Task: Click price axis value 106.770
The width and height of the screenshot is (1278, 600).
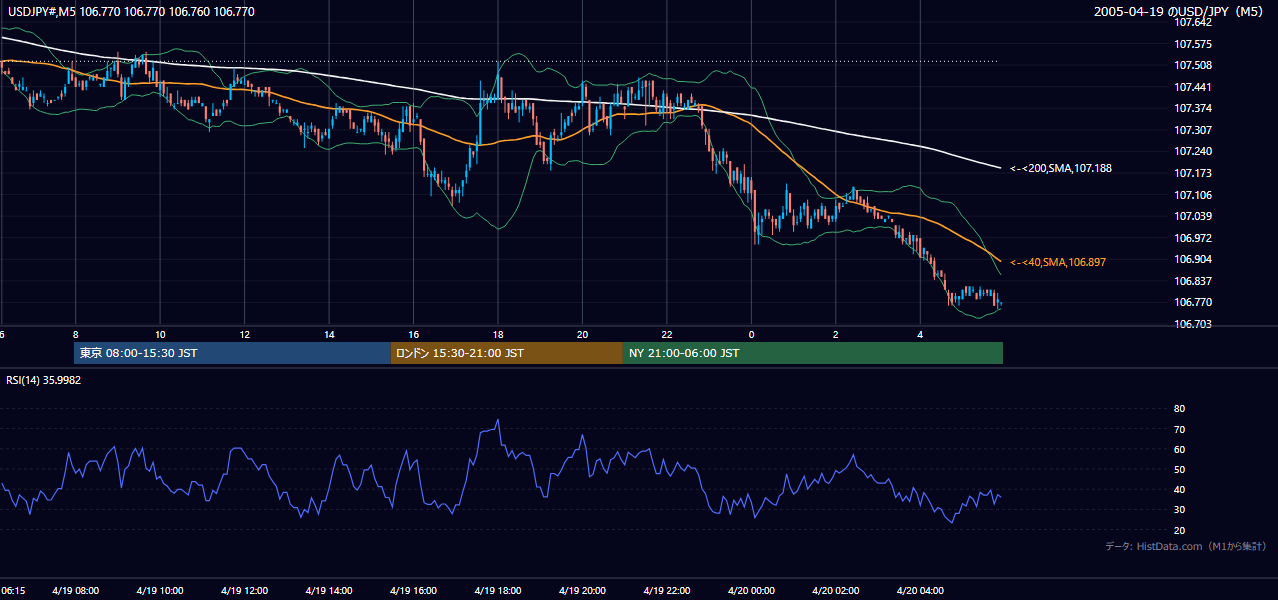Action: tap(1194, 302)
